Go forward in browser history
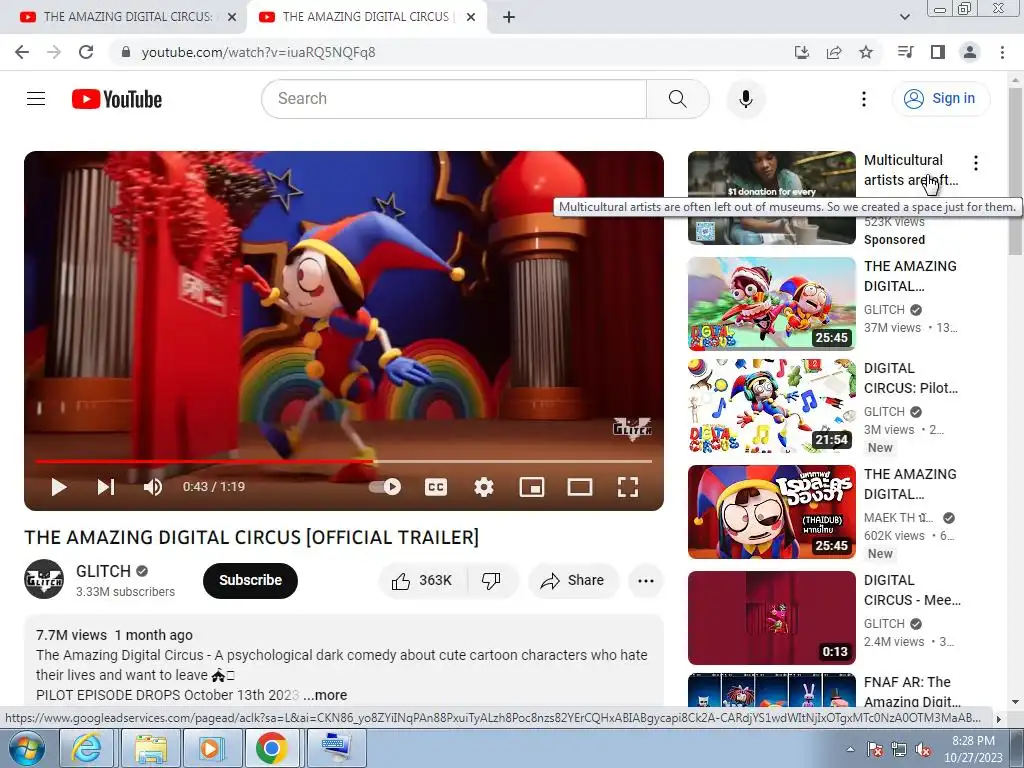This screenshot has width=1024, height=768. point(54,52)
